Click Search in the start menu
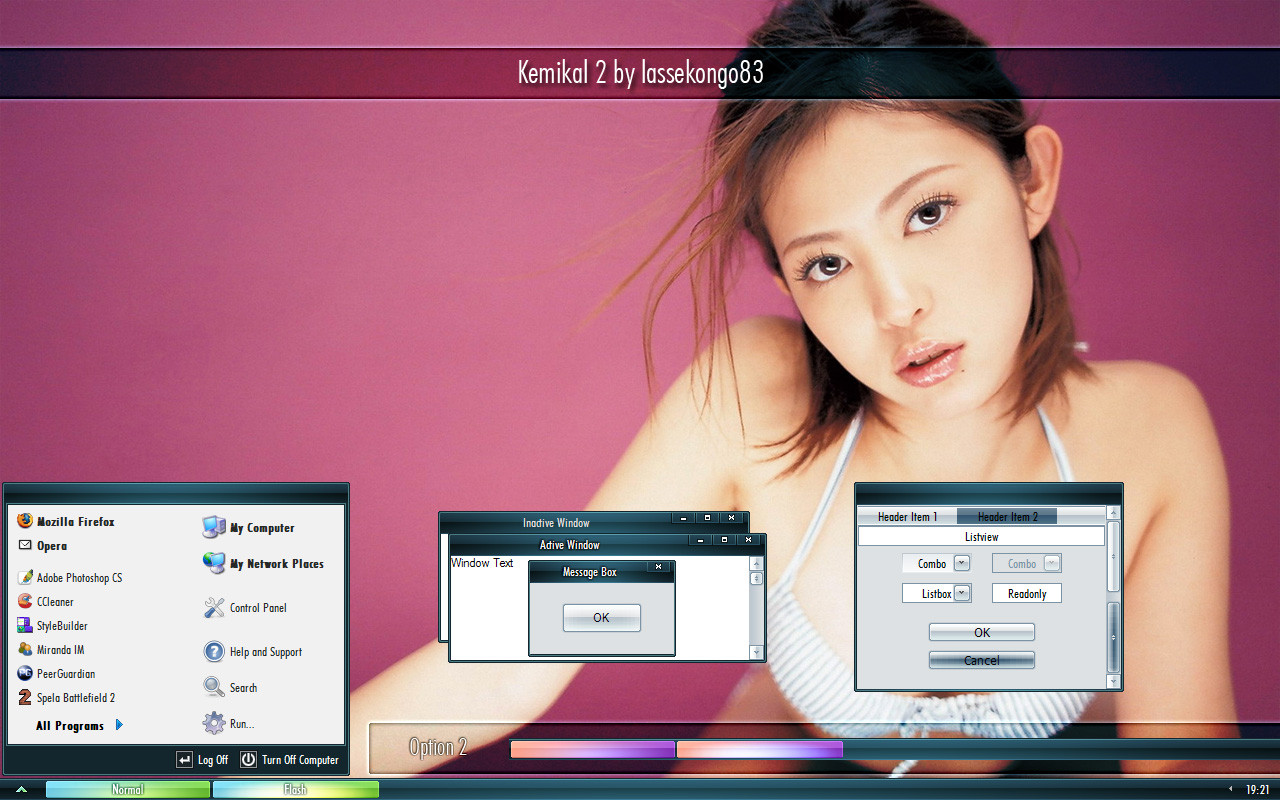The width and height of the screenshot is (1280, 800). (230, 687)
